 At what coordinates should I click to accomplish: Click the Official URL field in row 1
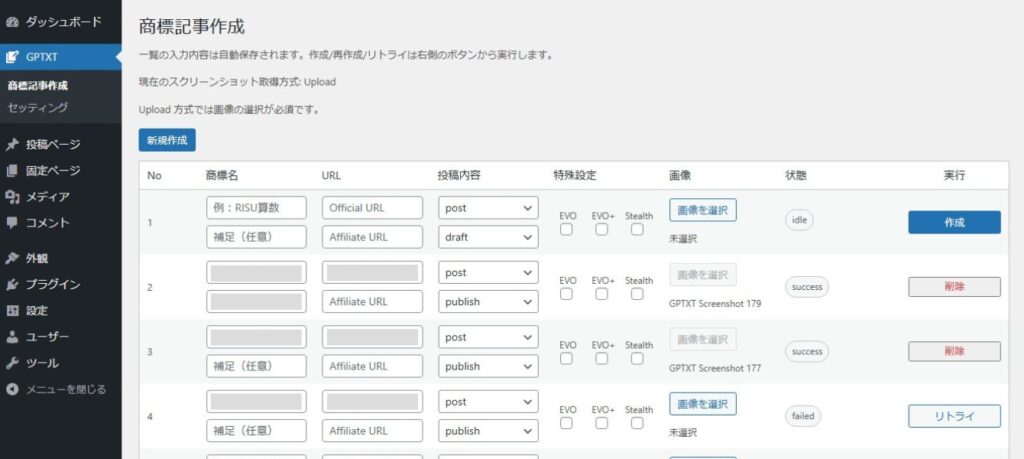[372, 208]
